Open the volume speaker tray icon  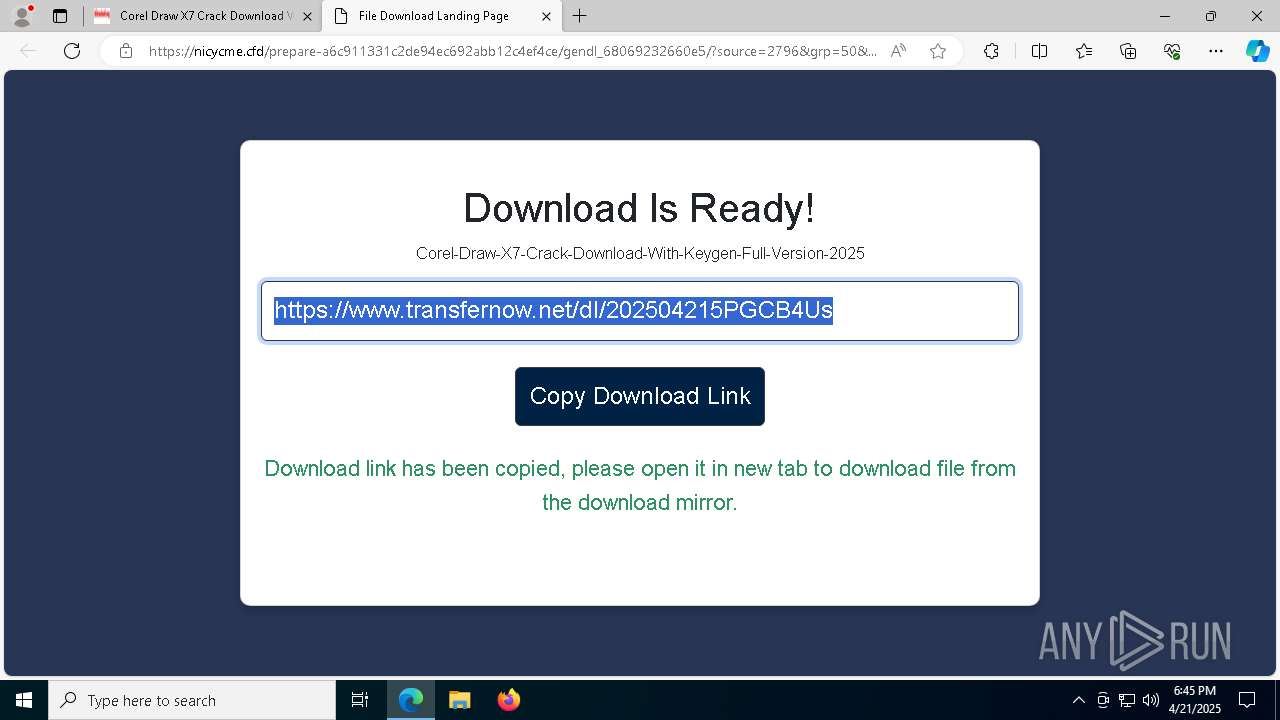coord(1150,700)
